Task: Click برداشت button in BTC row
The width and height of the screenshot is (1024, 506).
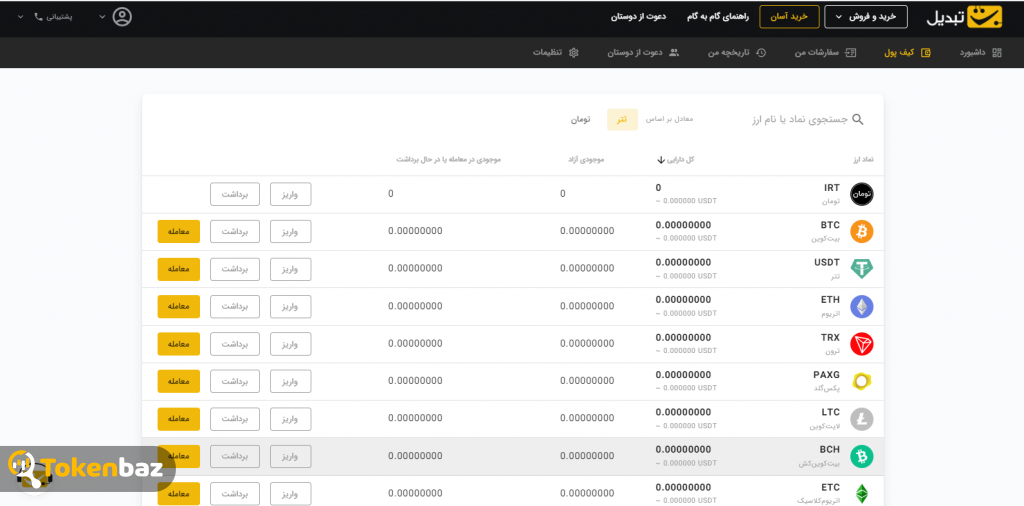Action: (x=234, y=232)
